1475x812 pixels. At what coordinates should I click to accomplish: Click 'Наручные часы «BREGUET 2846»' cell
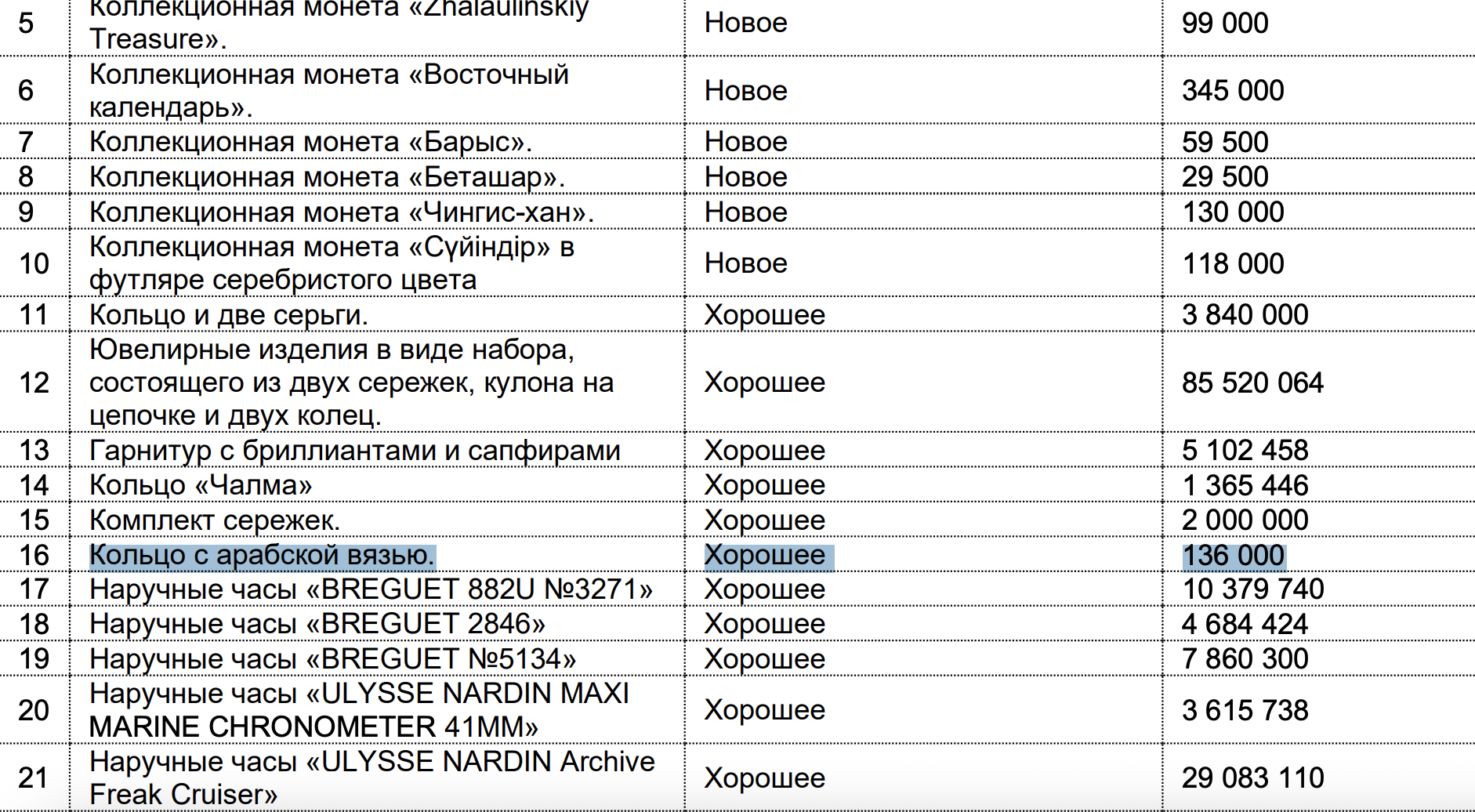(x=317, y=624)
